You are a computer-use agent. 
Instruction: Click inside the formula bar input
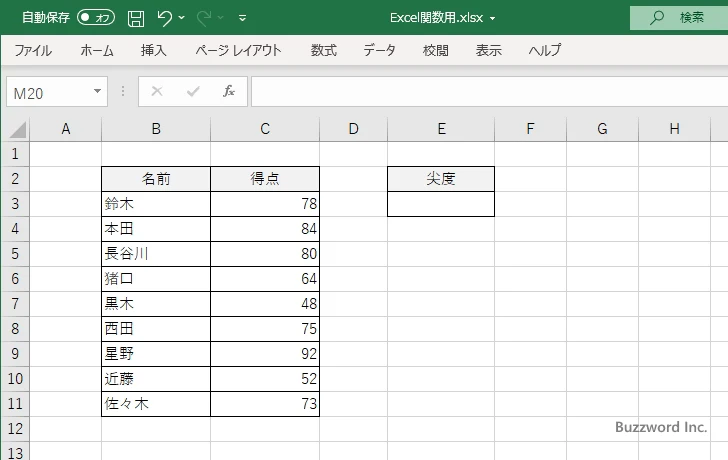tap(480, 91)
